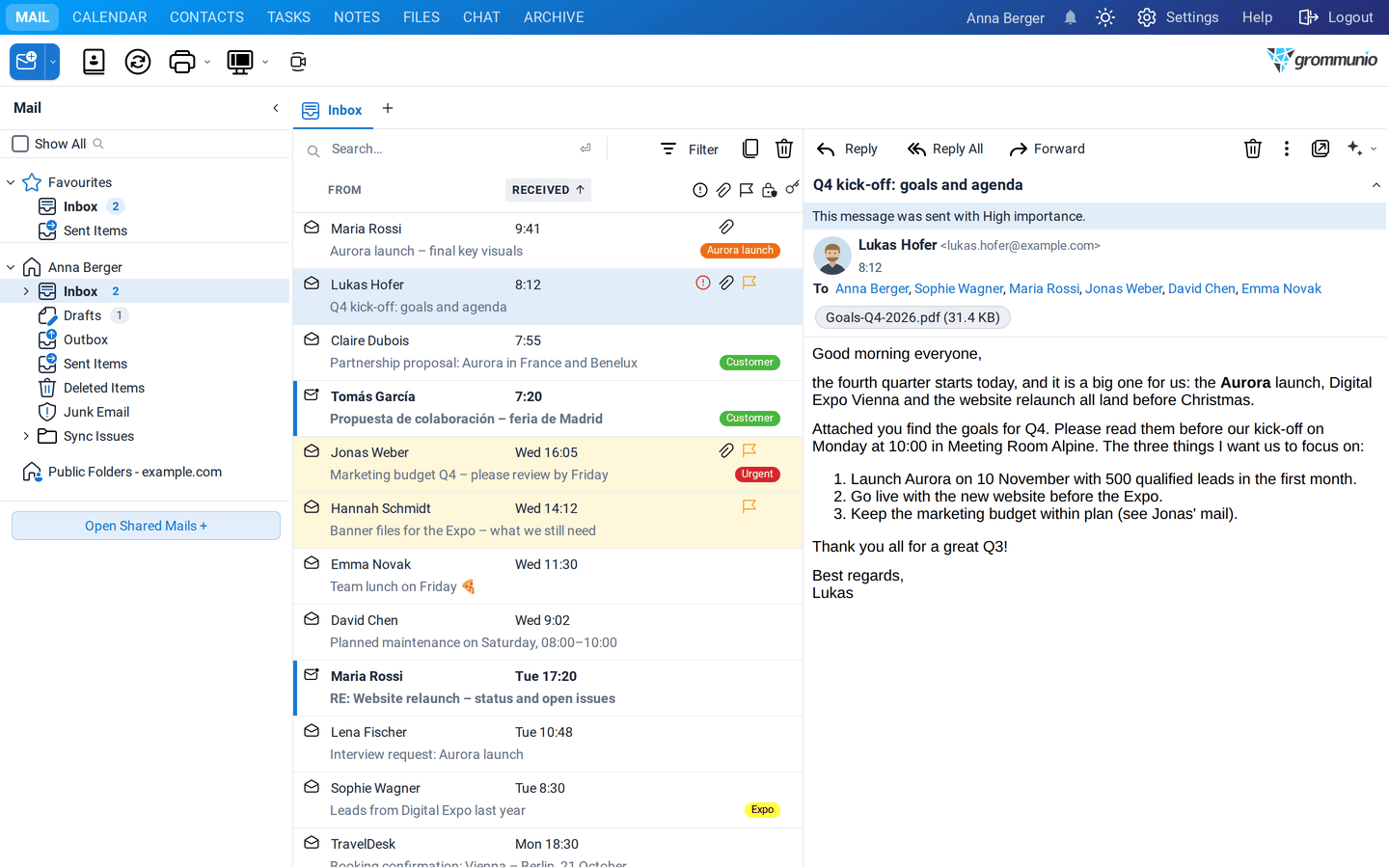
Task: Open the address book icon
Action: click(x=94, y=62)
